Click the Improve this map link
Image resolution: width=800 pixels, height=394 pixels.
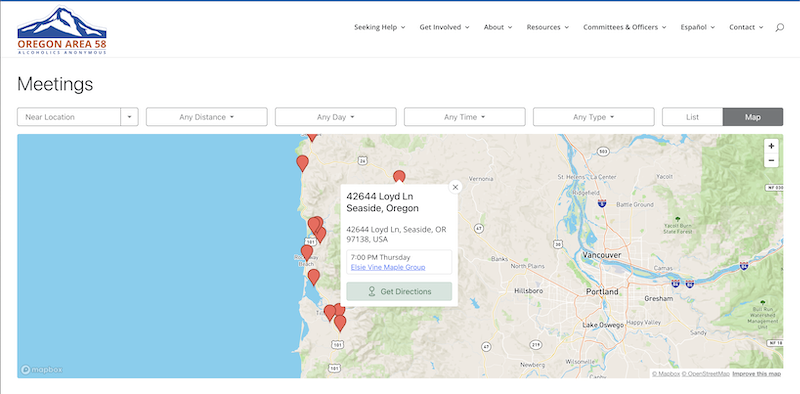757,374
